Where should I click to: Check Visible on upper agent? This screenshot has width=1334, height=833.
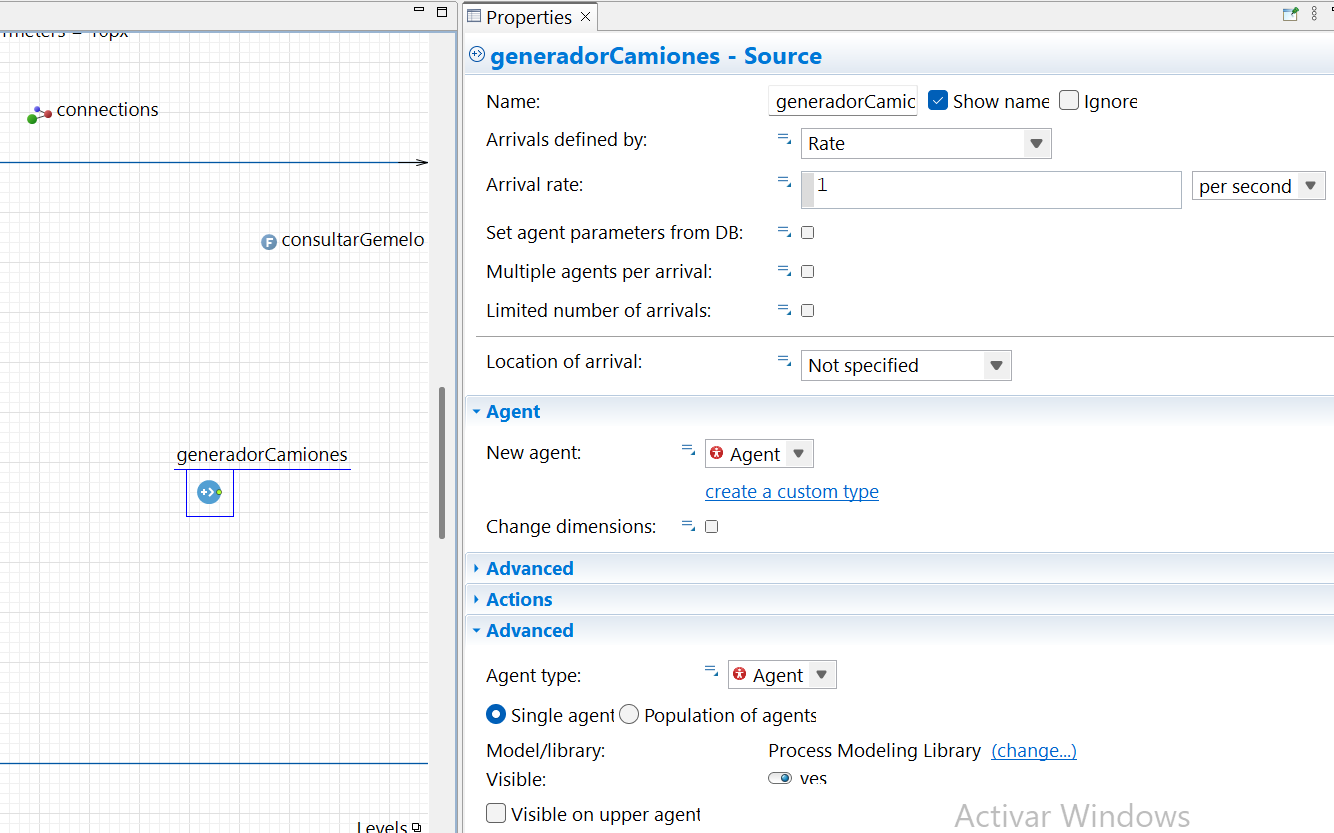click(496, 813)
